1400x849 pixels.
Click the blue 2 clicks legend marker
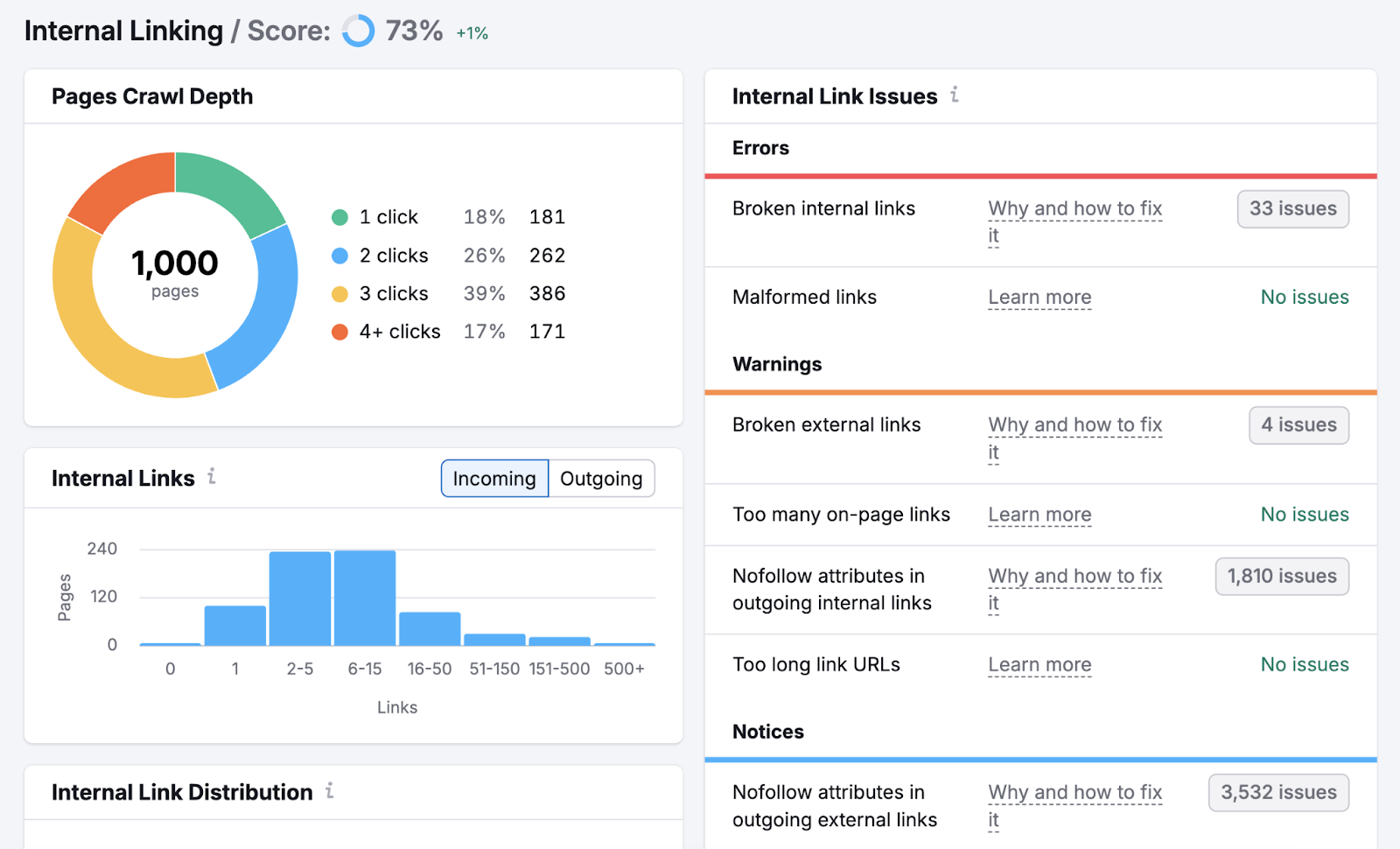(340, 256)
